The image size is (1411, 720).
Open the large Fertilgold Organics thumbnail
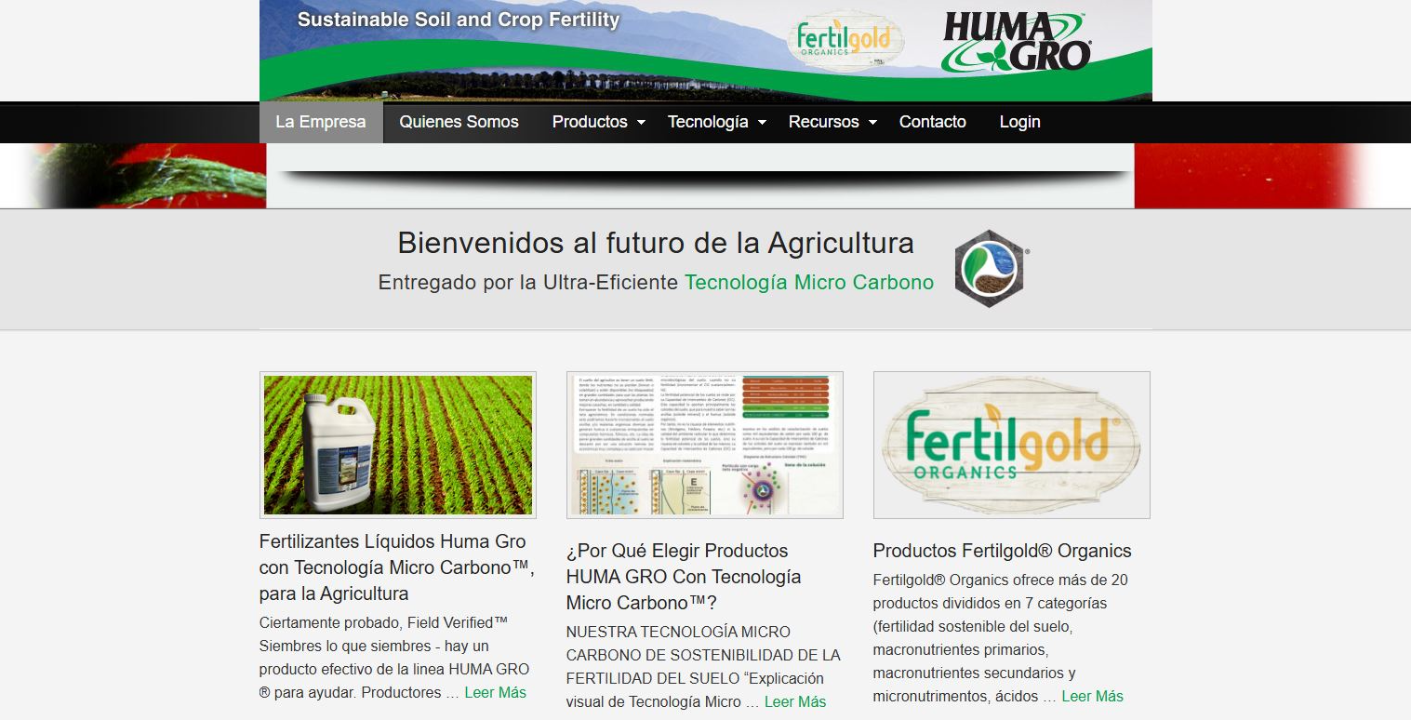click(x=1011, y=445)
